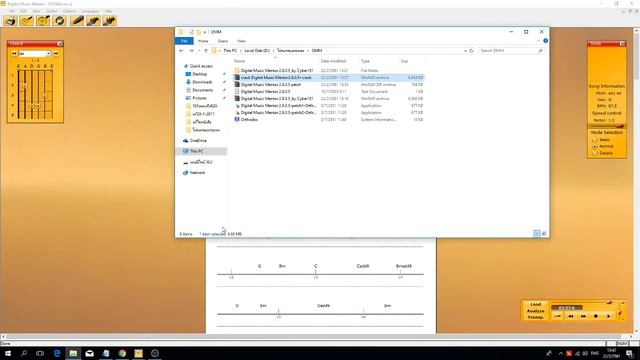Select the Details mode radio button
The width and height of the screenshot is (640, 360).
(x=595, y=153)
